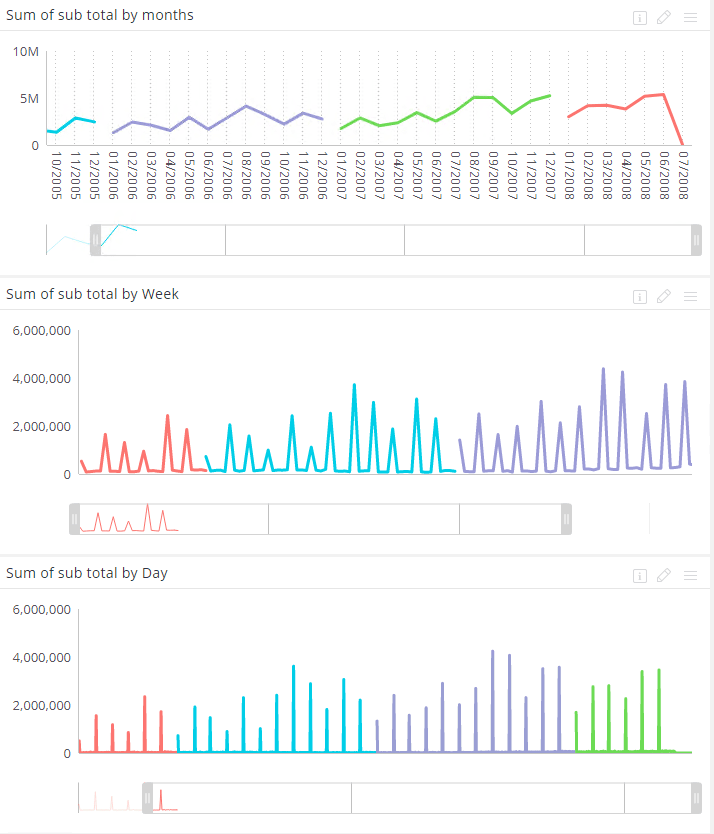
Task: Click the red 2008 line in months chart
Action: [644, 96]
